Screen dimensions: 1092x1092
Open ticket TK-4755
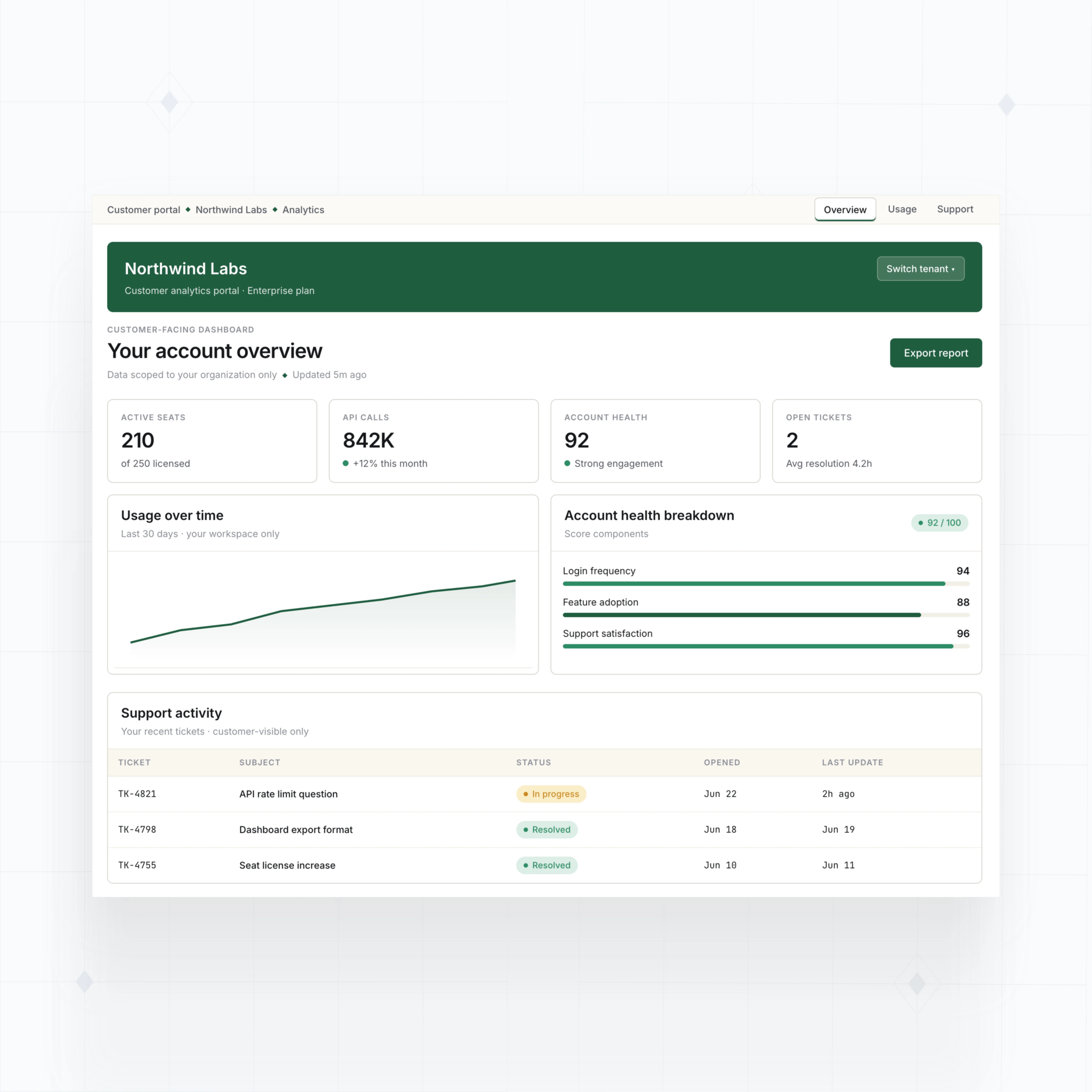click(137, 865)
